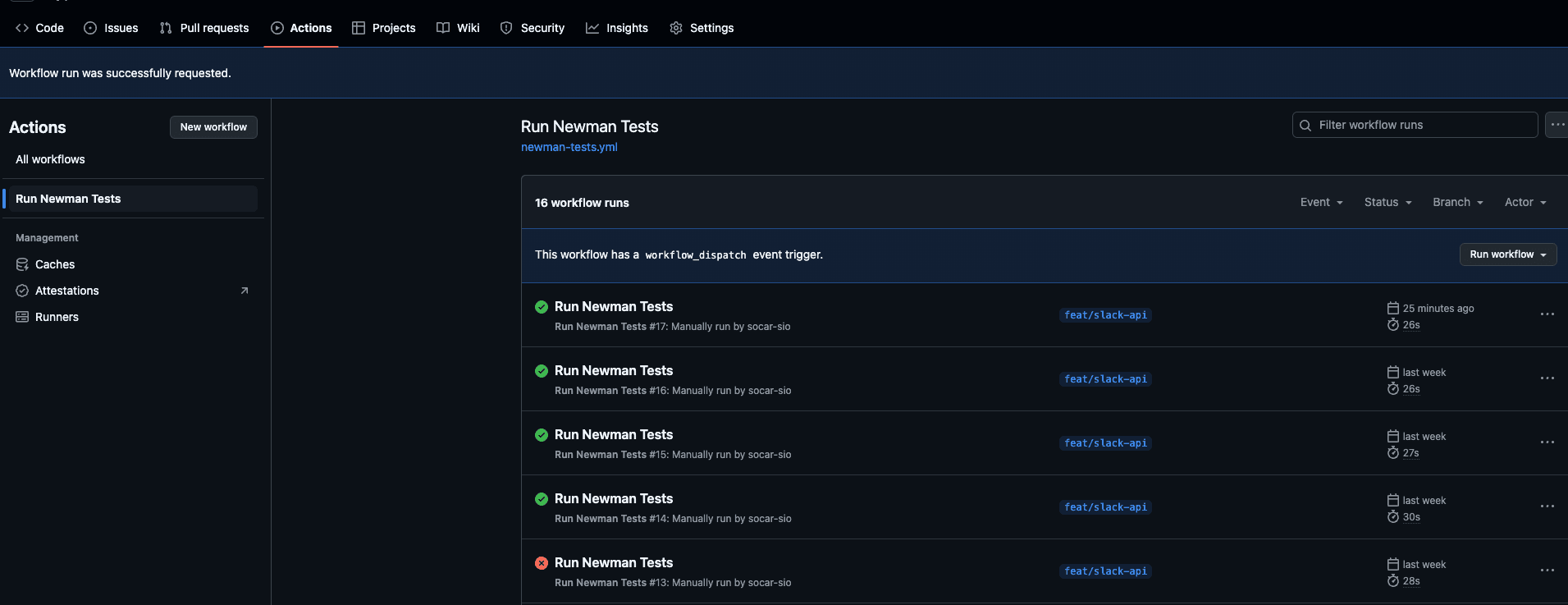This screenshot has width=1568, height=605.
Task: Open the Insights tab
Action: (617, 28)
